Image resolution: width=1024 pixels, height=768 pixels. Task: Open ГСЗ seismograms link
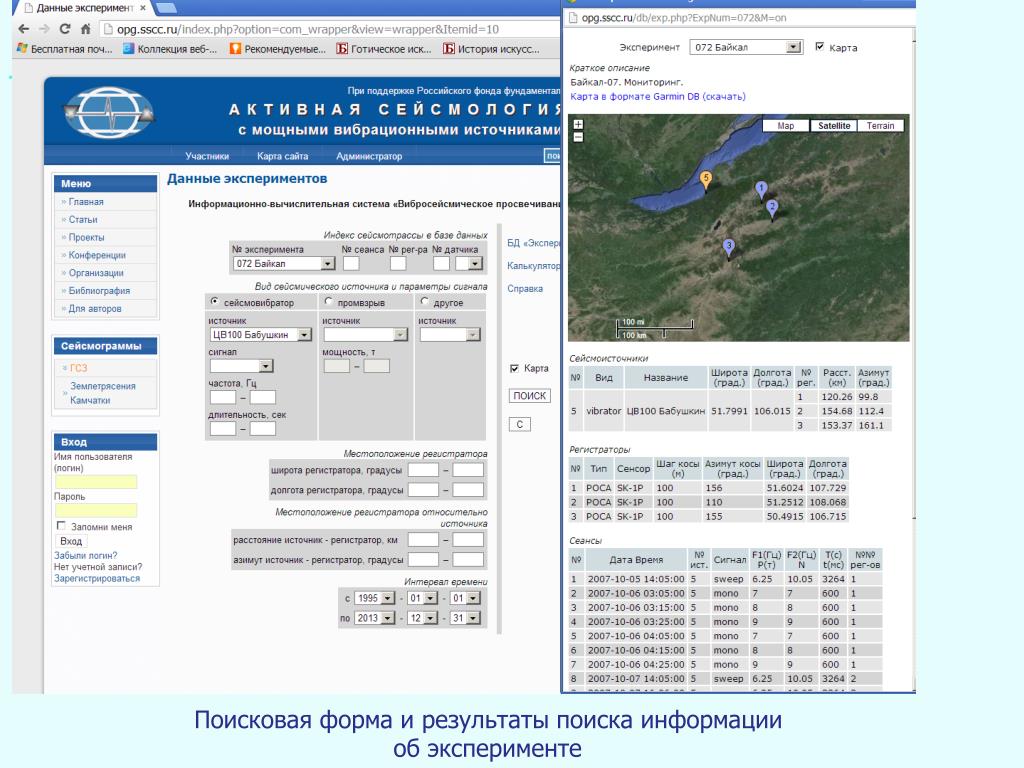tap(78, 368)
